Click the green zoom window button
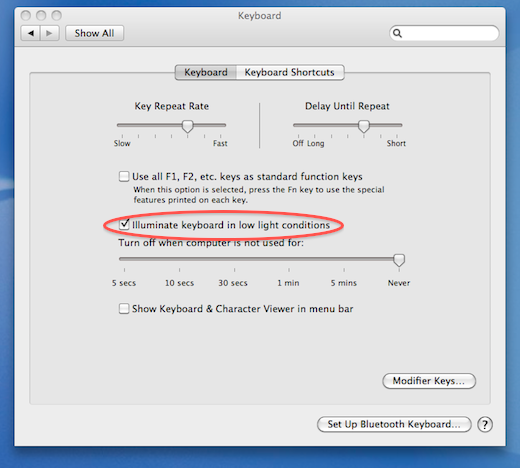The height and width of the screenshot is (468, 520). [x=57, y=15]
